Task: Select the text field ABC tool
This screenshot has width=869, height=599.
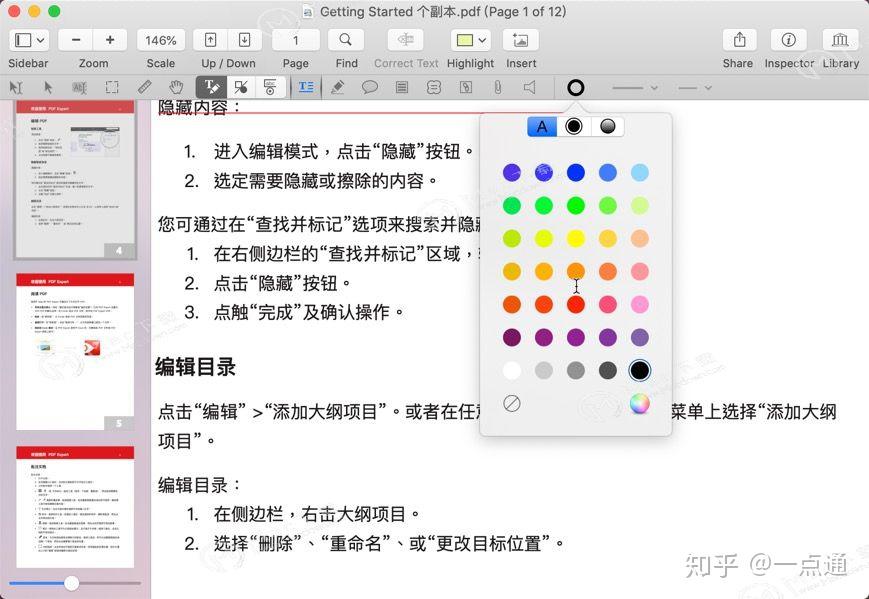Action: click(80, 88)
